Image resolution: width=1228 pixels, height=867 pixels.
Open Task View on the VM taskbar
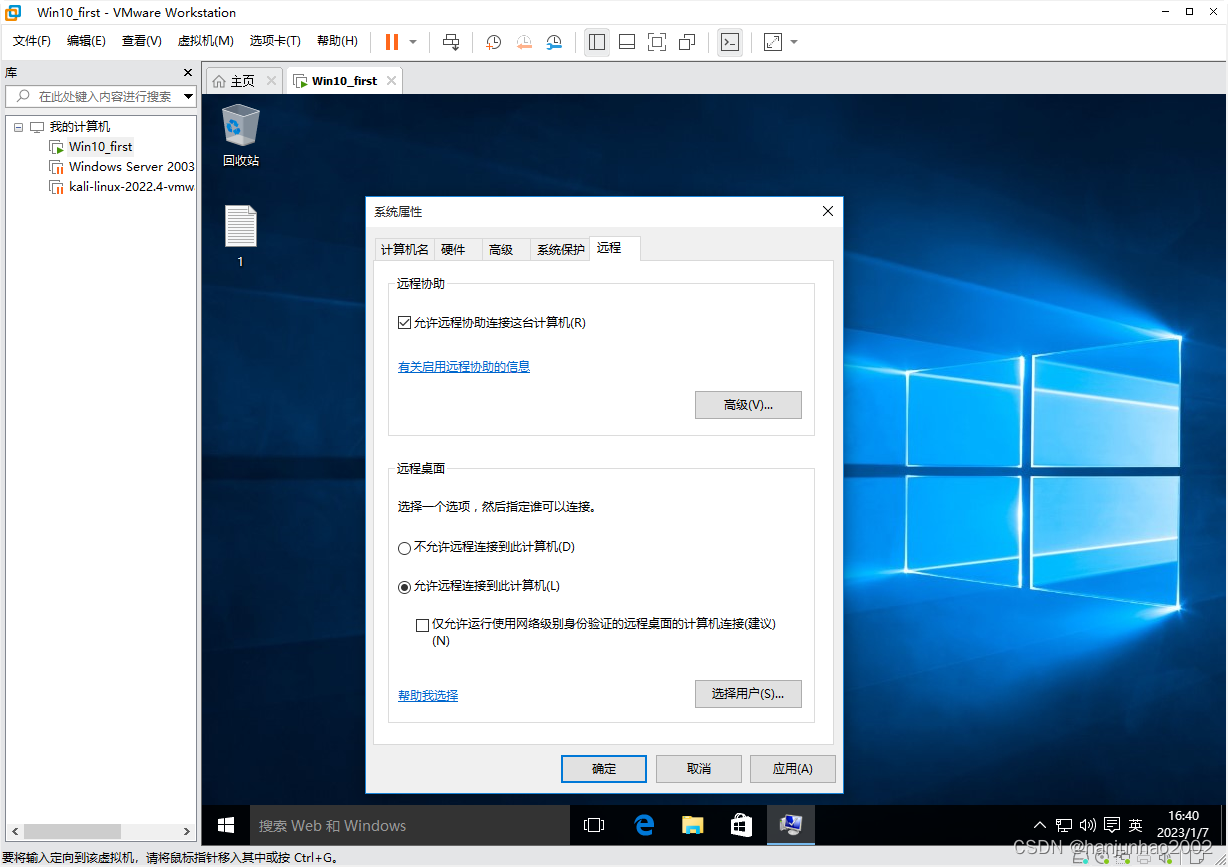click(x=595, y=826)
